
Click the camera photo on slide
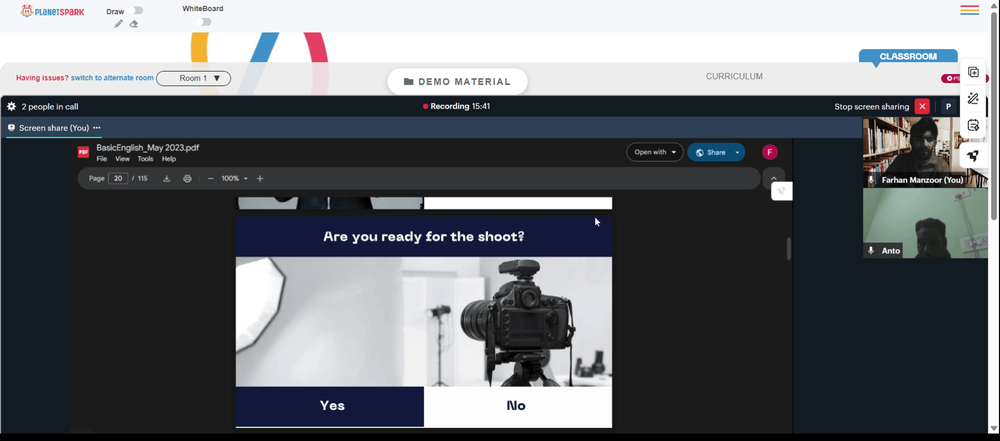pos(423,322)
